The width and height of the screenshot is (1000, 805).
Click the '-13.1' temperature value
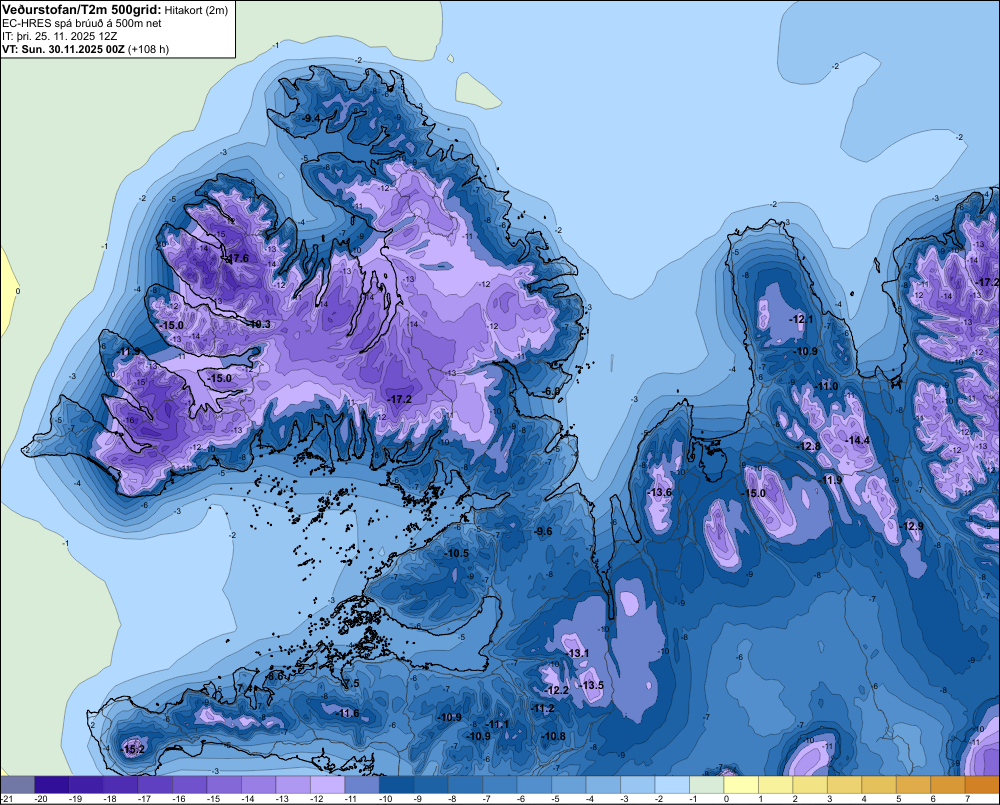click(x=578, y=653)
